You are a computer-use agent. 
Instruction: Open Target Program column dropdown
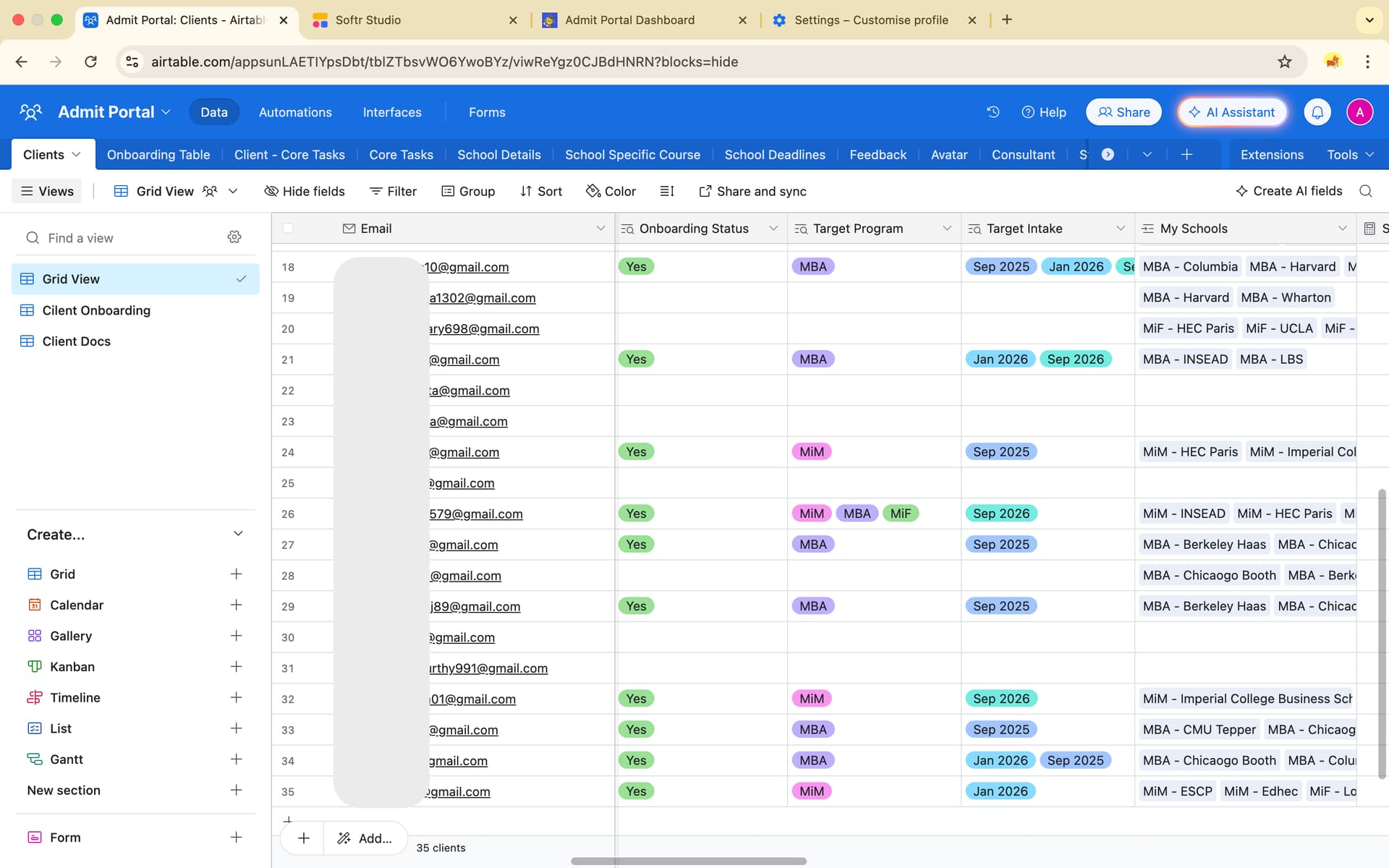947,229
